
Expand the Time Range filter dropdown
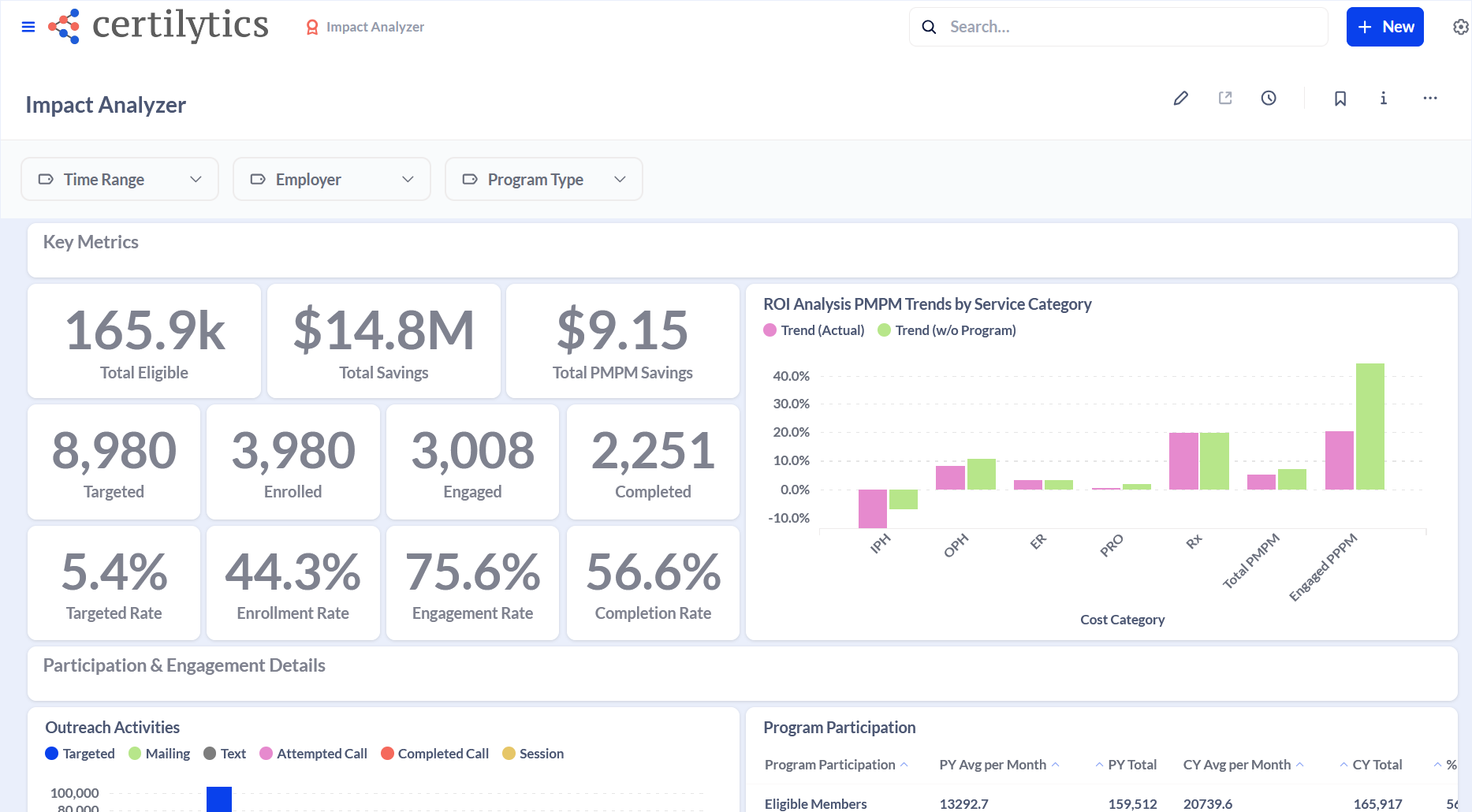coord(120,179)
